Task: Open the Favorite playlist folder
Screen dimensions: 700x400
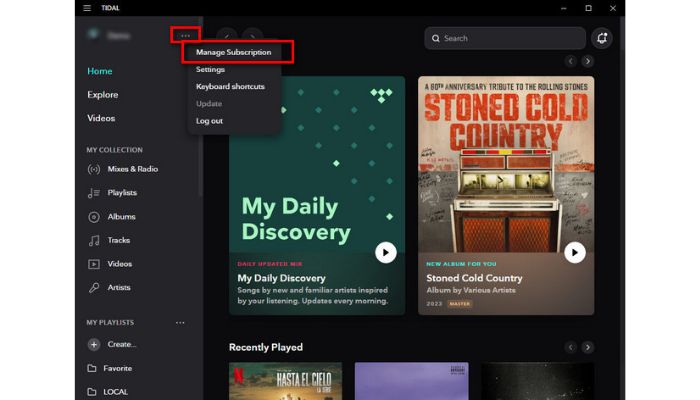Action: click(117, 368)
